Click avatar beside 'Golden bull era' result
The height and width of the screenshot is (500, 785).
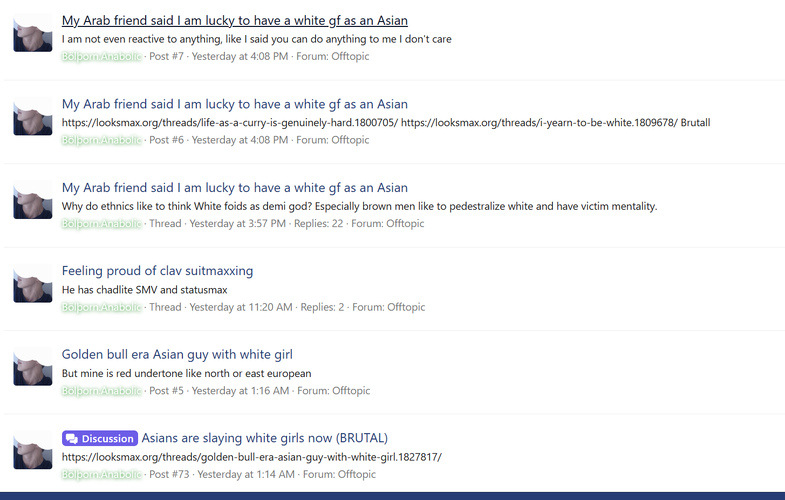(x=33, y=366)
